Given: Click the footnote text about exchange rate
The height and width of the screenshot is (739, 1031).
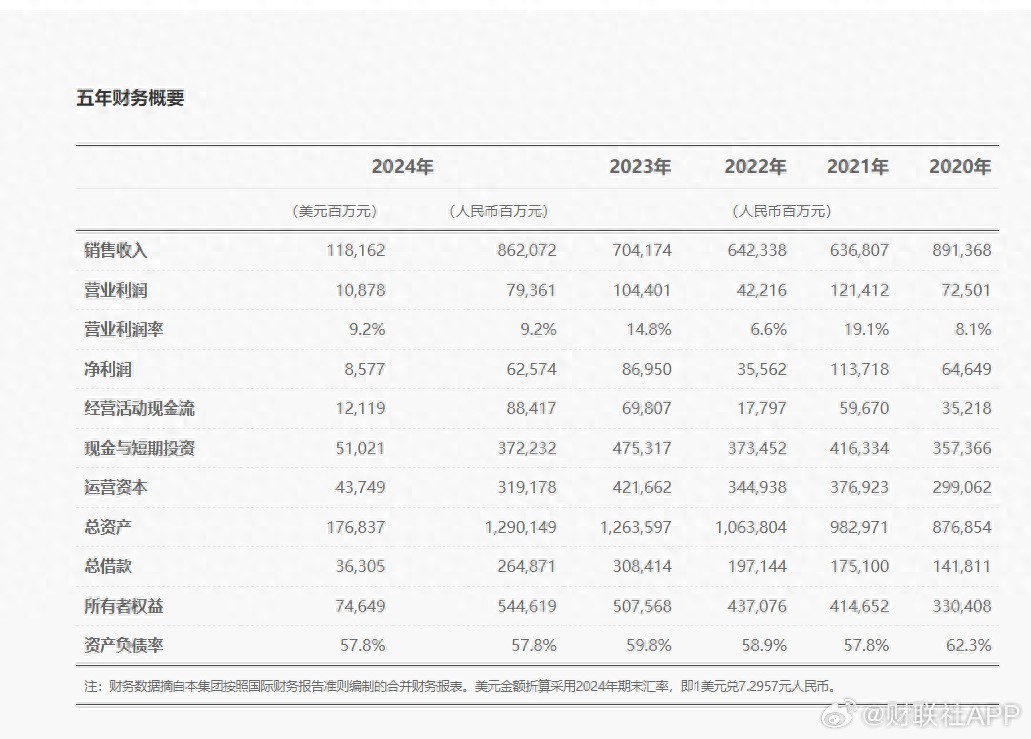Looking at the screenshot, I should 459,687.
